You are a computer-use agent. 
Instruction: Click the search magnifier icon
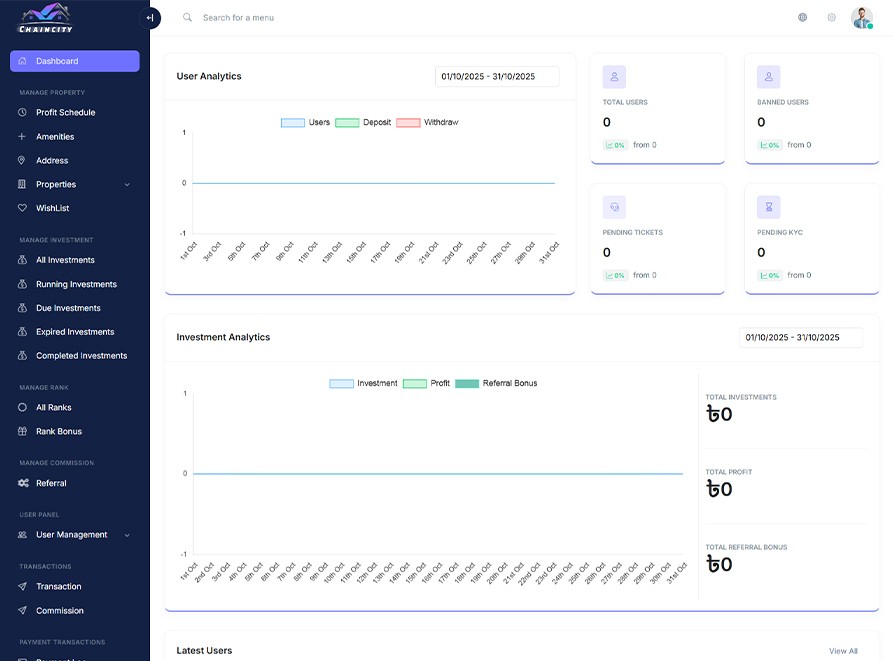tap(187, 17)
